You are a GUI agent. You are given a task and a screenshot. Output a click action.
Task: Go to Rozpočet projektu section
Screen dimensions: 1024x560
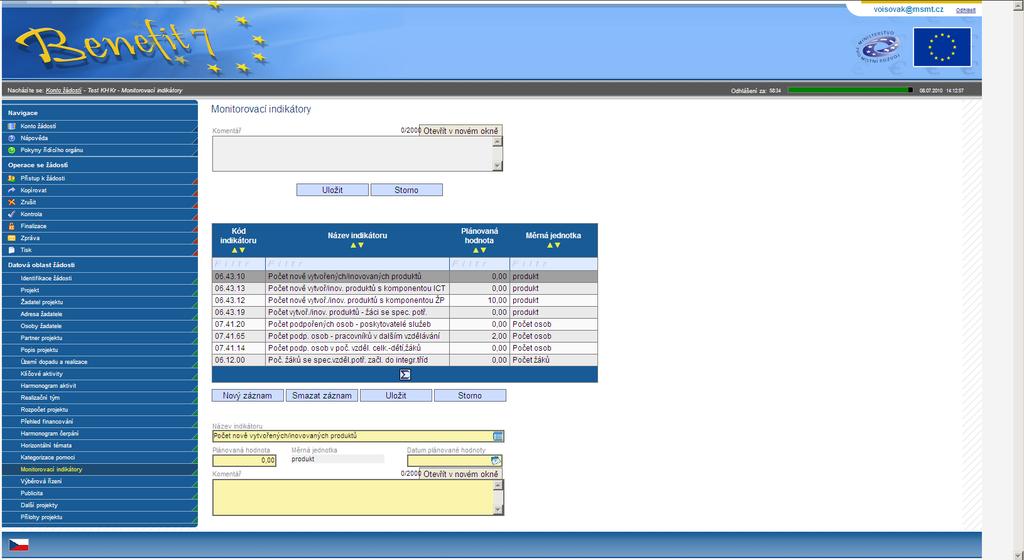pyautogui.click(x=44, y=410)
